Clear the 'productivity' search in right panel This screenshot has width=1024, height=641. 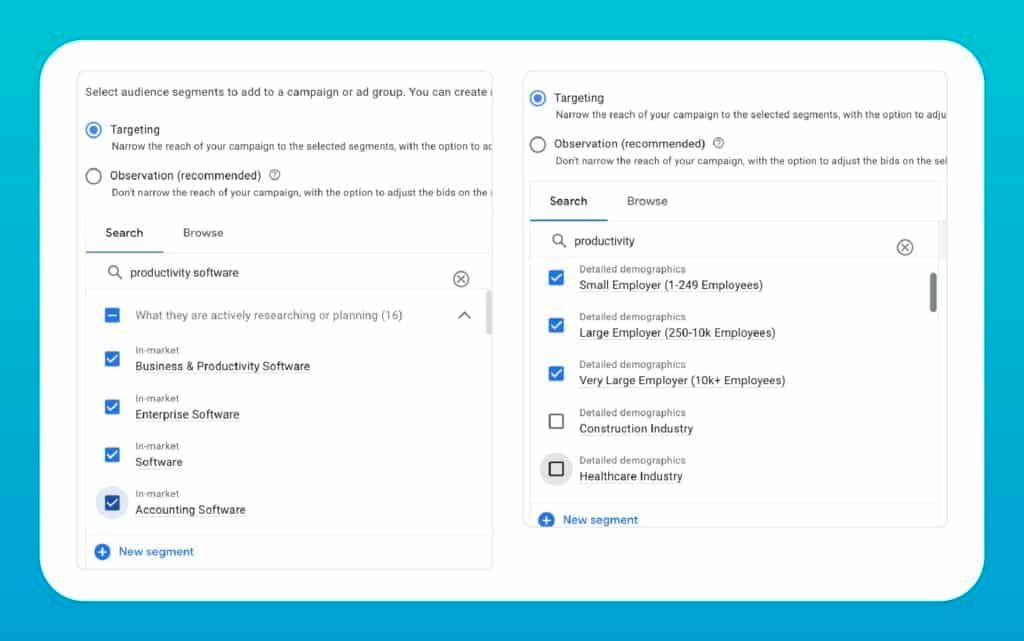pyautogui.click(x=904, y=247)
